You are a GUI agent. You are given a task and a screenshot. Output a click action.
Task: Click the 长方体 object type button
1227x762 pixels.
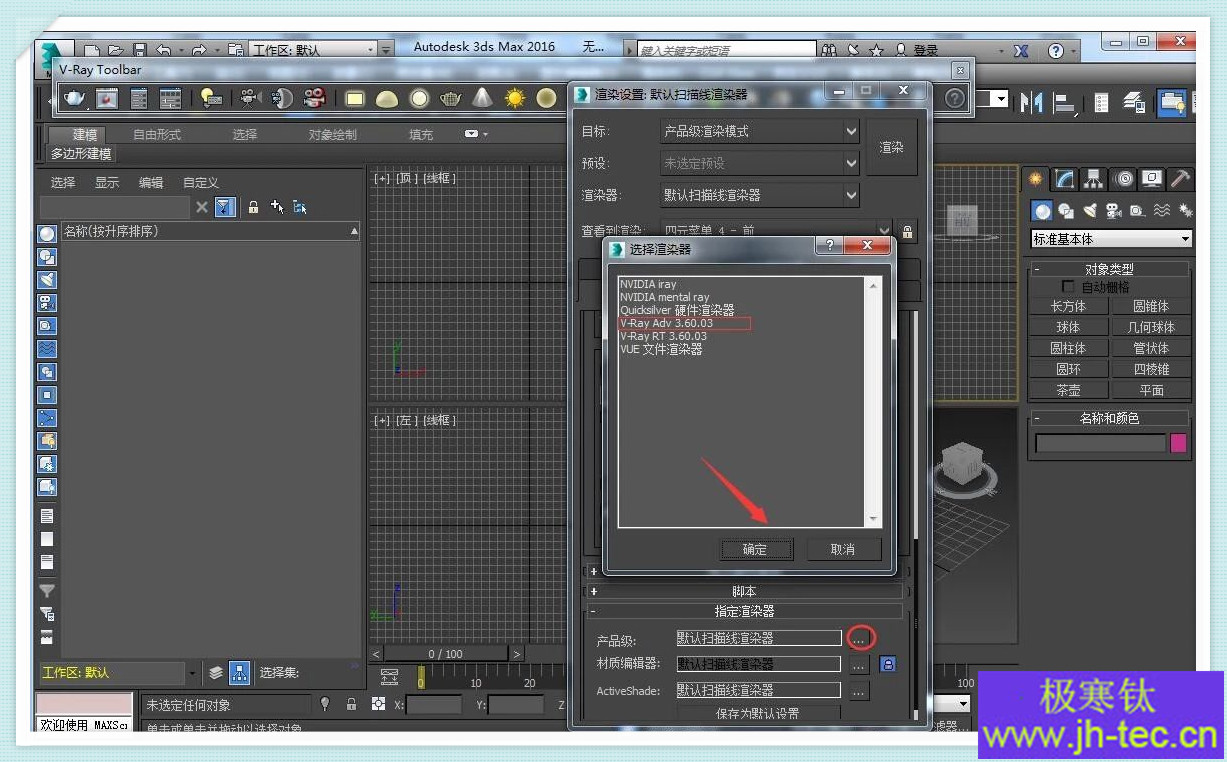pyautogui.click(x=1068, y=306)
